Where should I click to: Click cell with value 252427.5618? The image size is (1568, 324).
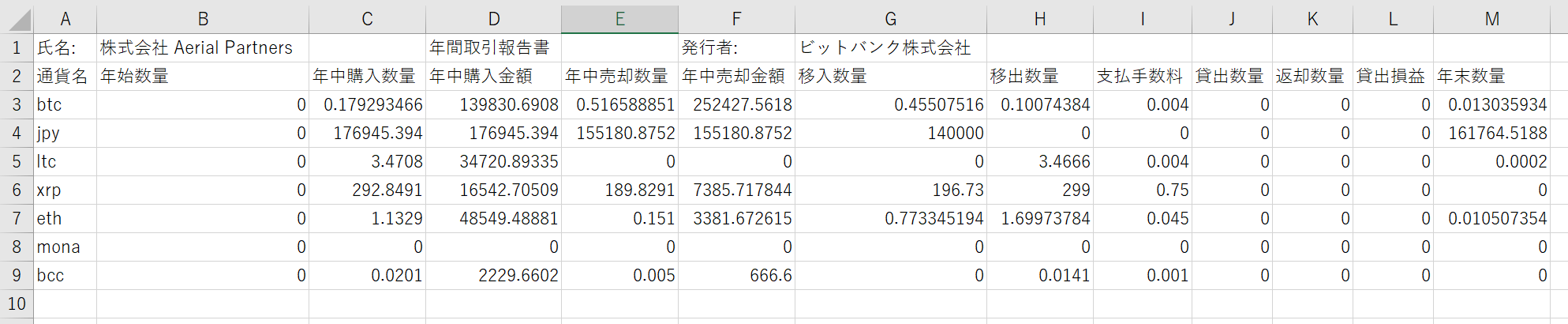(x=736, y=105)
